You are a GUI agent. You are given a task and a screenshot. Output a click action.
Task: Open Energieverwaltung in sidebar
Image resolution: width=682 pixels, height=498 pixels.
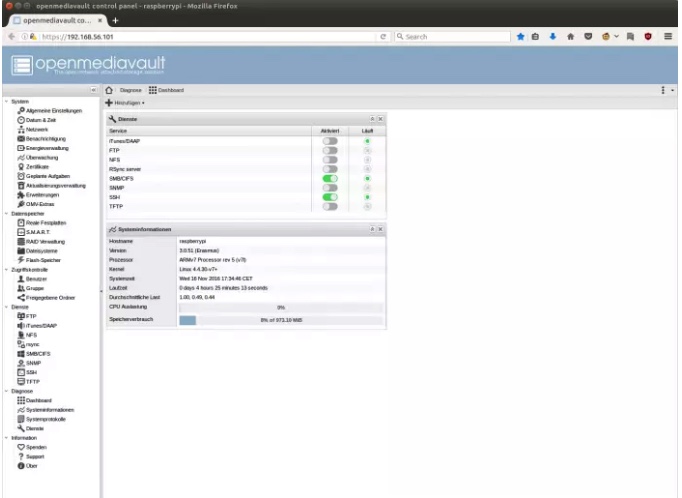tap(43, 148)
